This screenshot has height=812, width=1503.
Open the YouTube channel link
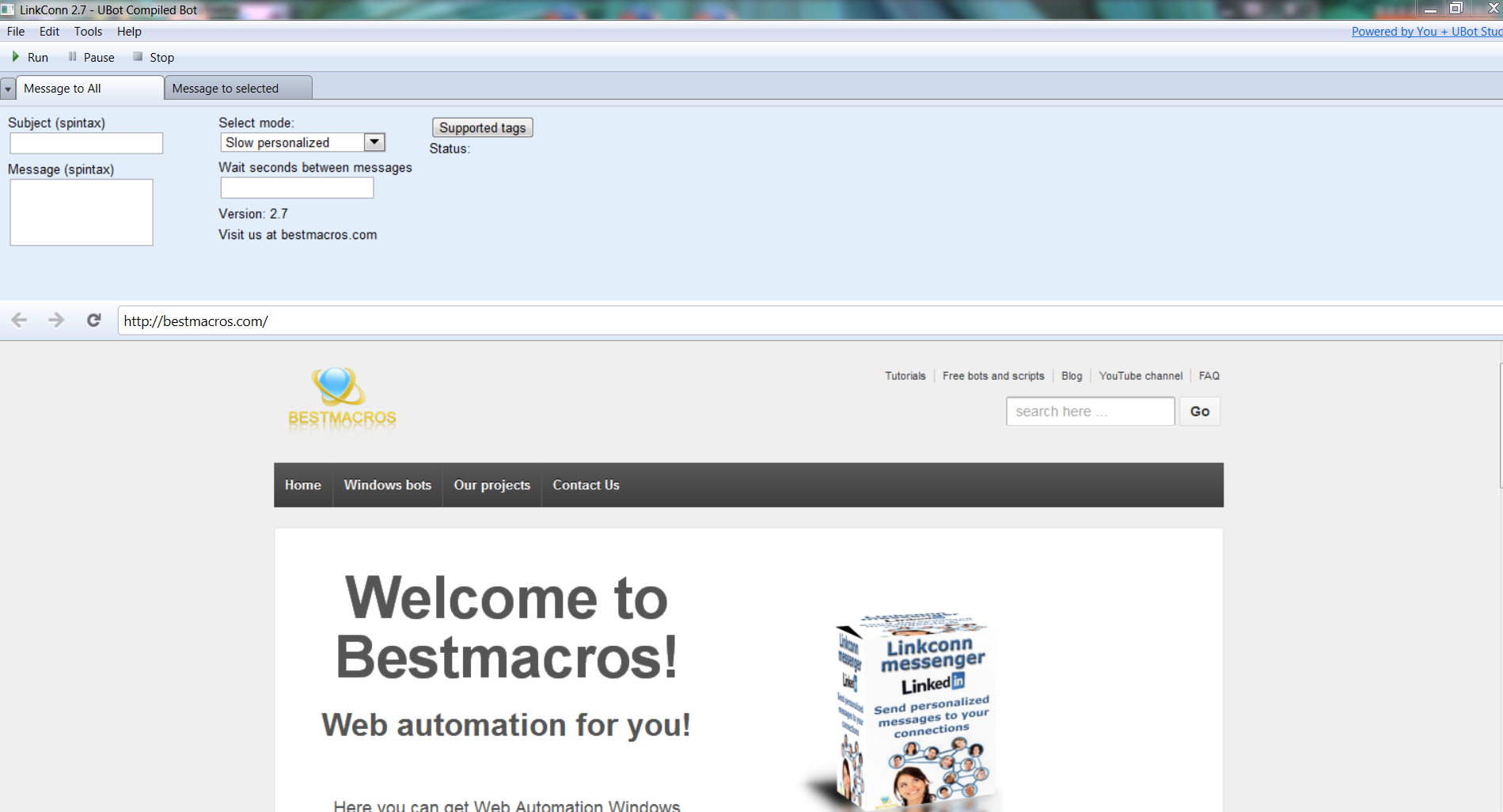click(1141, 376)
